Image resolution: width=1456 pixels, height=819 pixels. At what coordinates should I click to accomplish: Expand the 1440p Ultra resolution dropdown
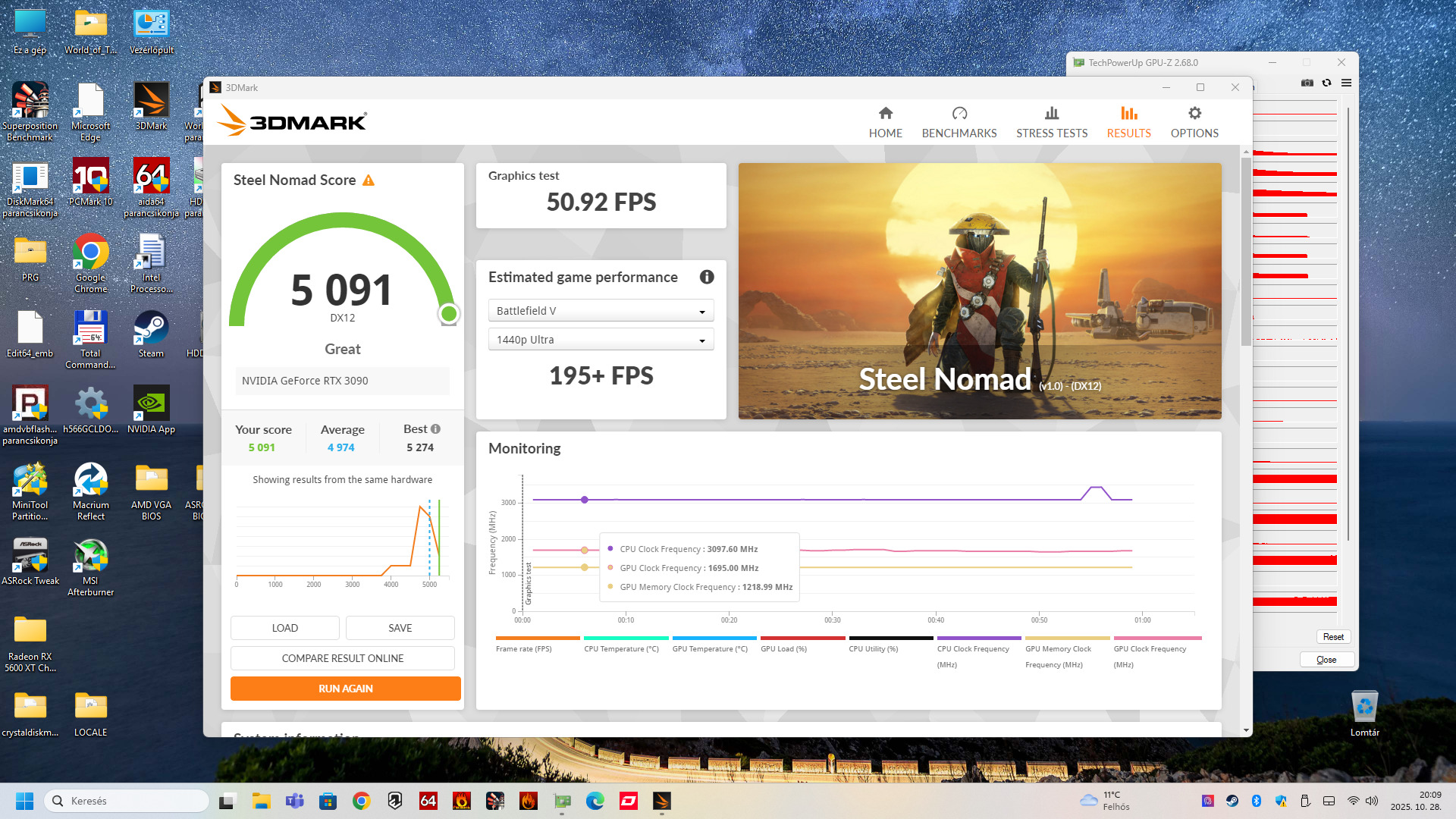[x=601, y=340]
